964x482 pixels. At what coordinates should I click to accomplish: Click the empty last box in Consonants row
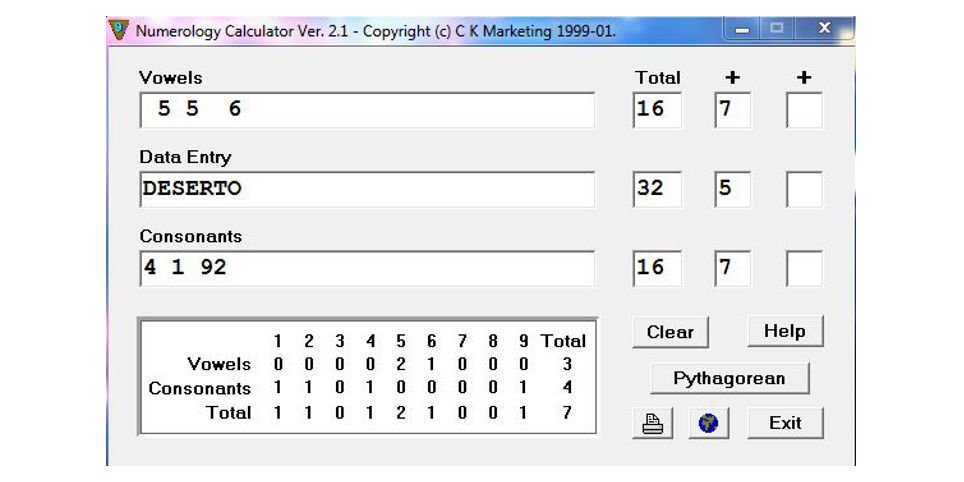[x=804, y=268]
